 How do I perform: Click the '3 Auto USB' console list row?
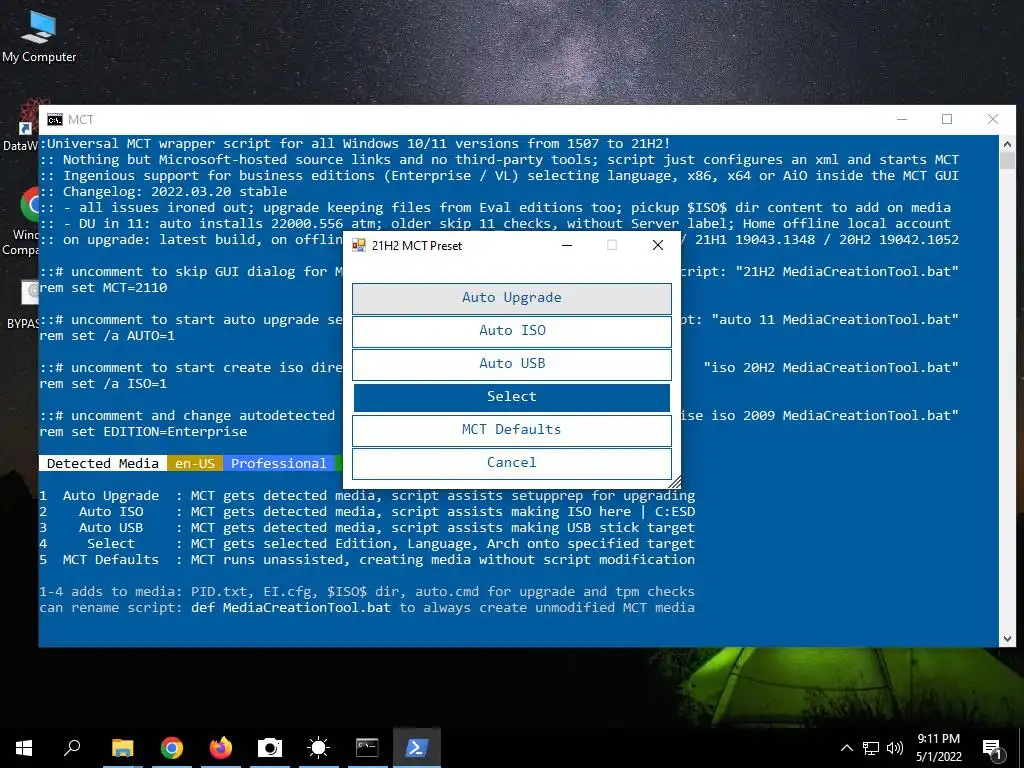pyautogui.click(x=367, y=528)
